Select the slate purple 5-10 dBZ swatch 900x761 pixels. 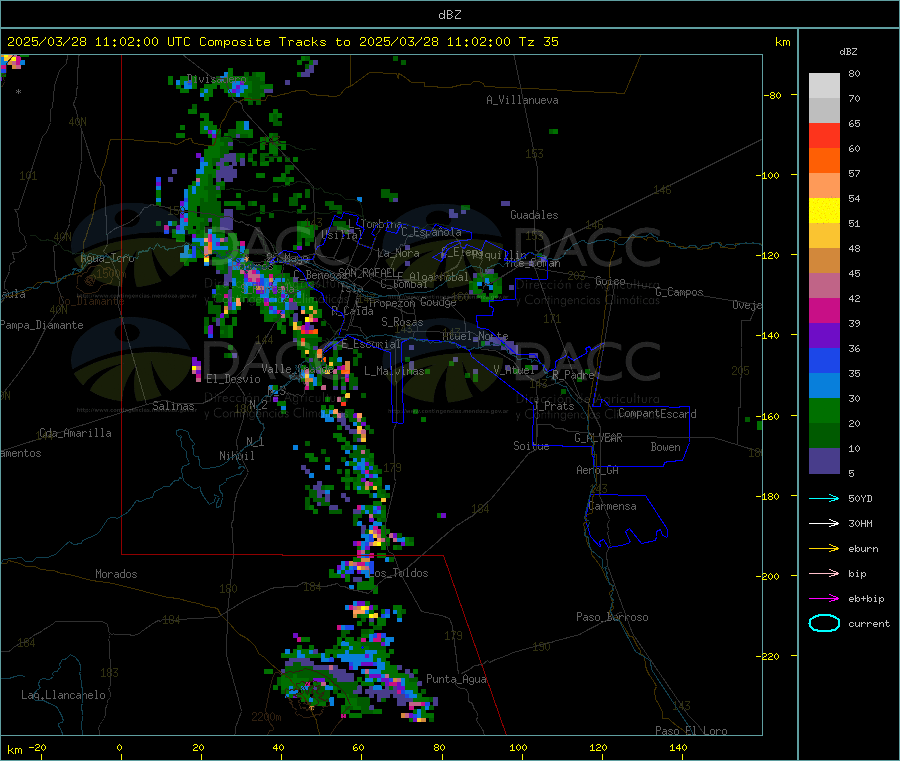coord(824,461)
